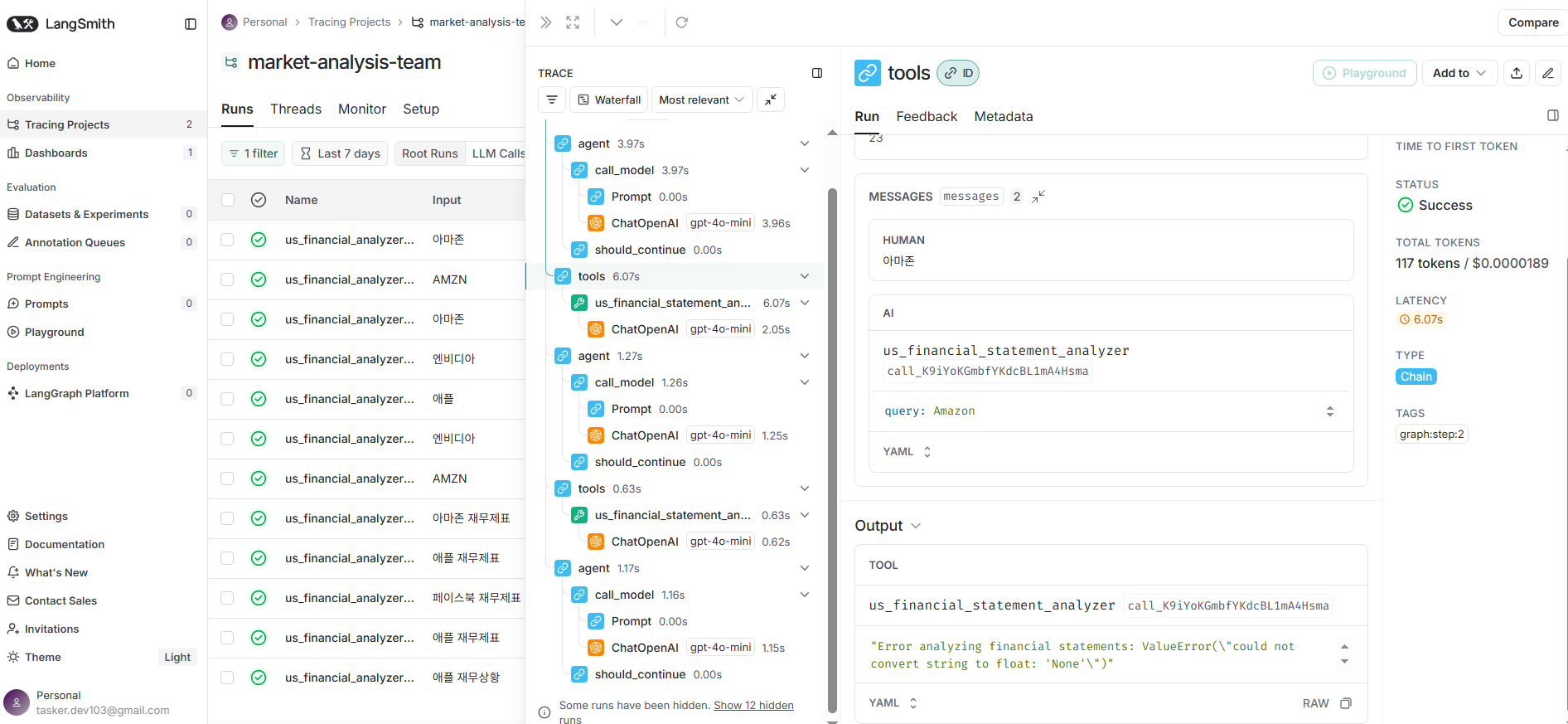Collapse all trace nodes icon
This screenshot has width=1568, height=724.
coord(771,100)
